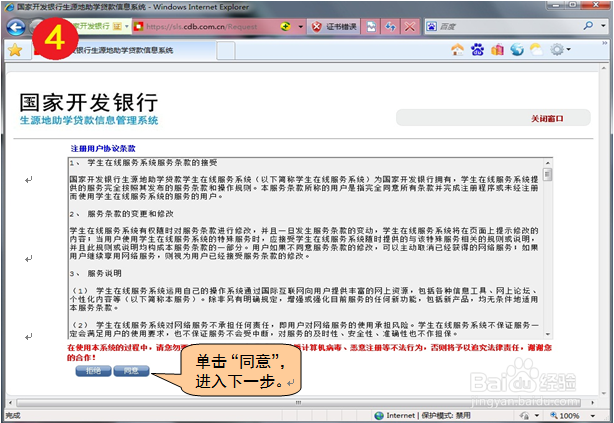Screen dimensions: 614x423
Task: Click the green 360 icon in address bar
Action: (286, 27)
